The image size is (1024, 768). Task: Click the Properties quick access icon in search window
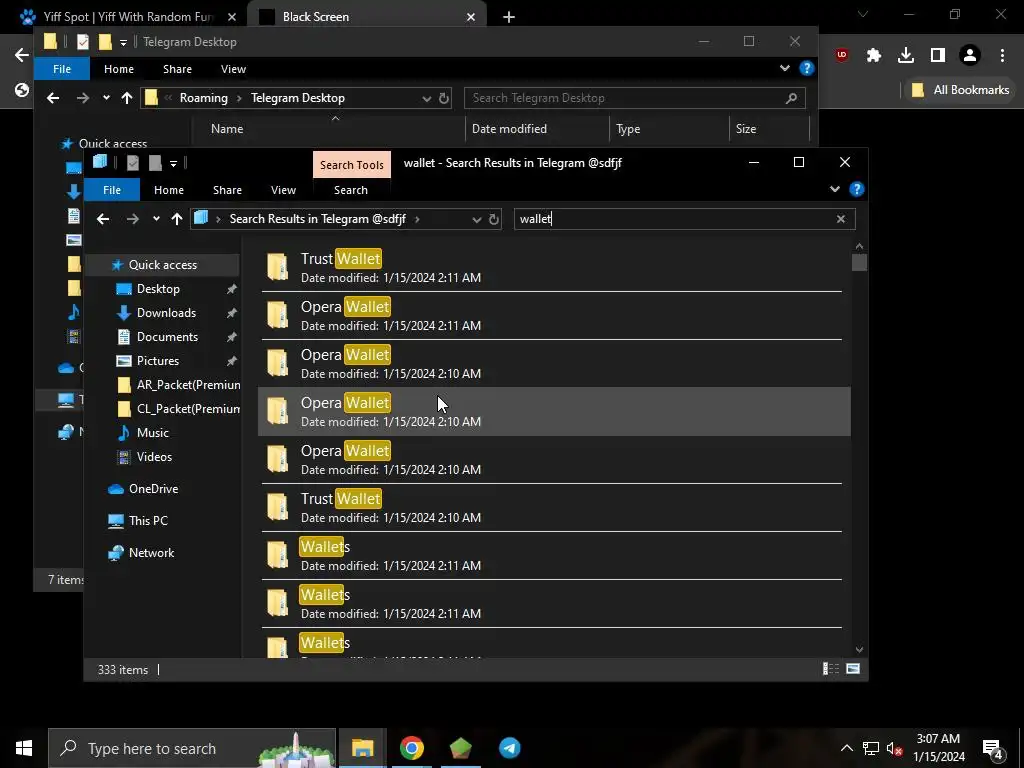(x=133, y=163)
